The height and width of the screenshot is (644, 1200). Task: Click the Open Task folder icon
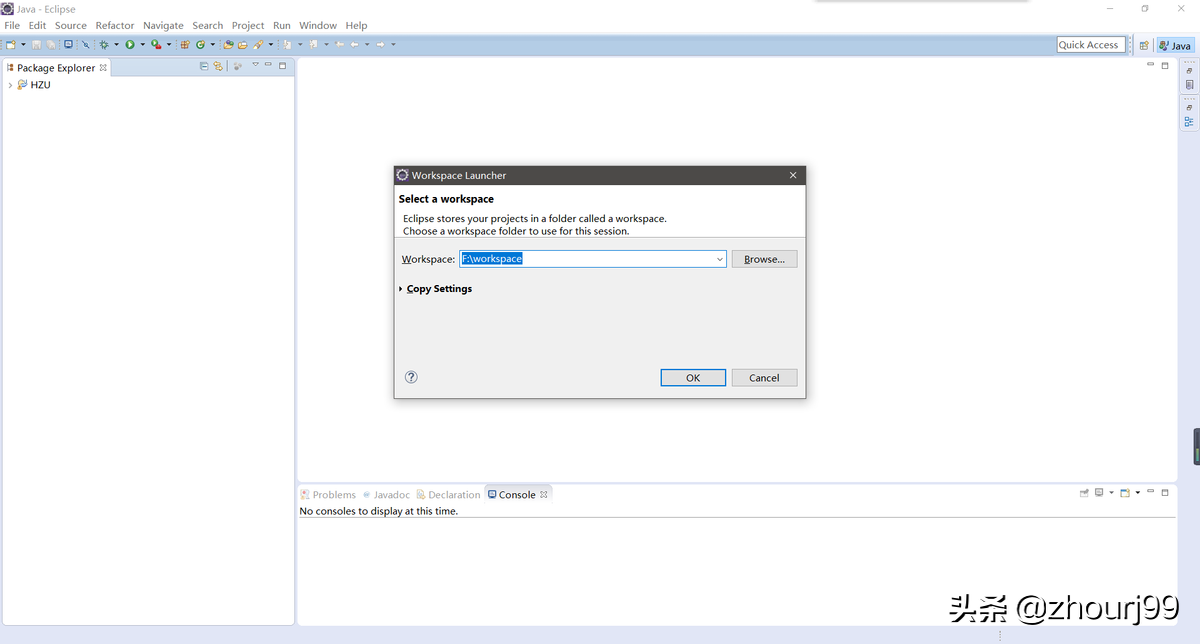coord(242,45)
